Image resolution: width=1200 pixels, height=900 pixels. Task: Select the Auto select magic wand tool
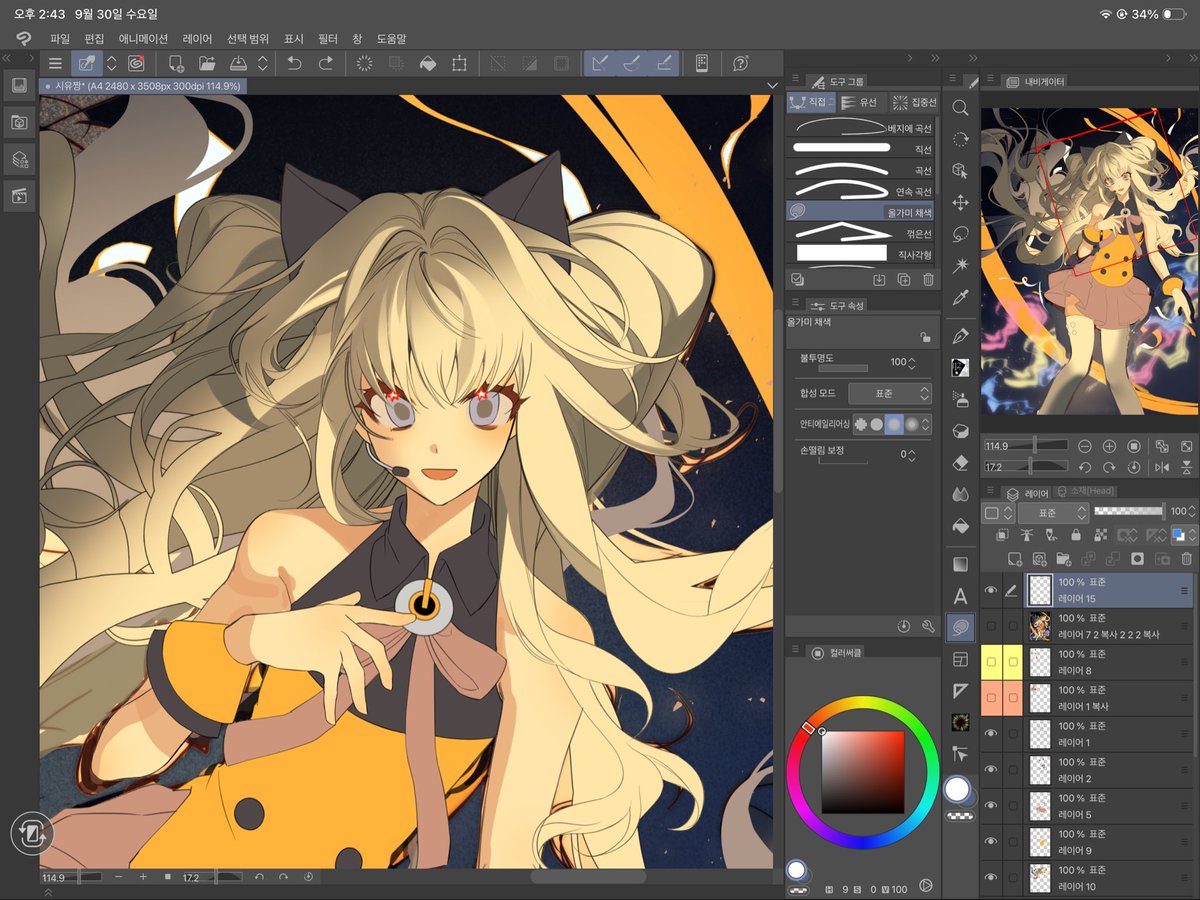point(960,265)
